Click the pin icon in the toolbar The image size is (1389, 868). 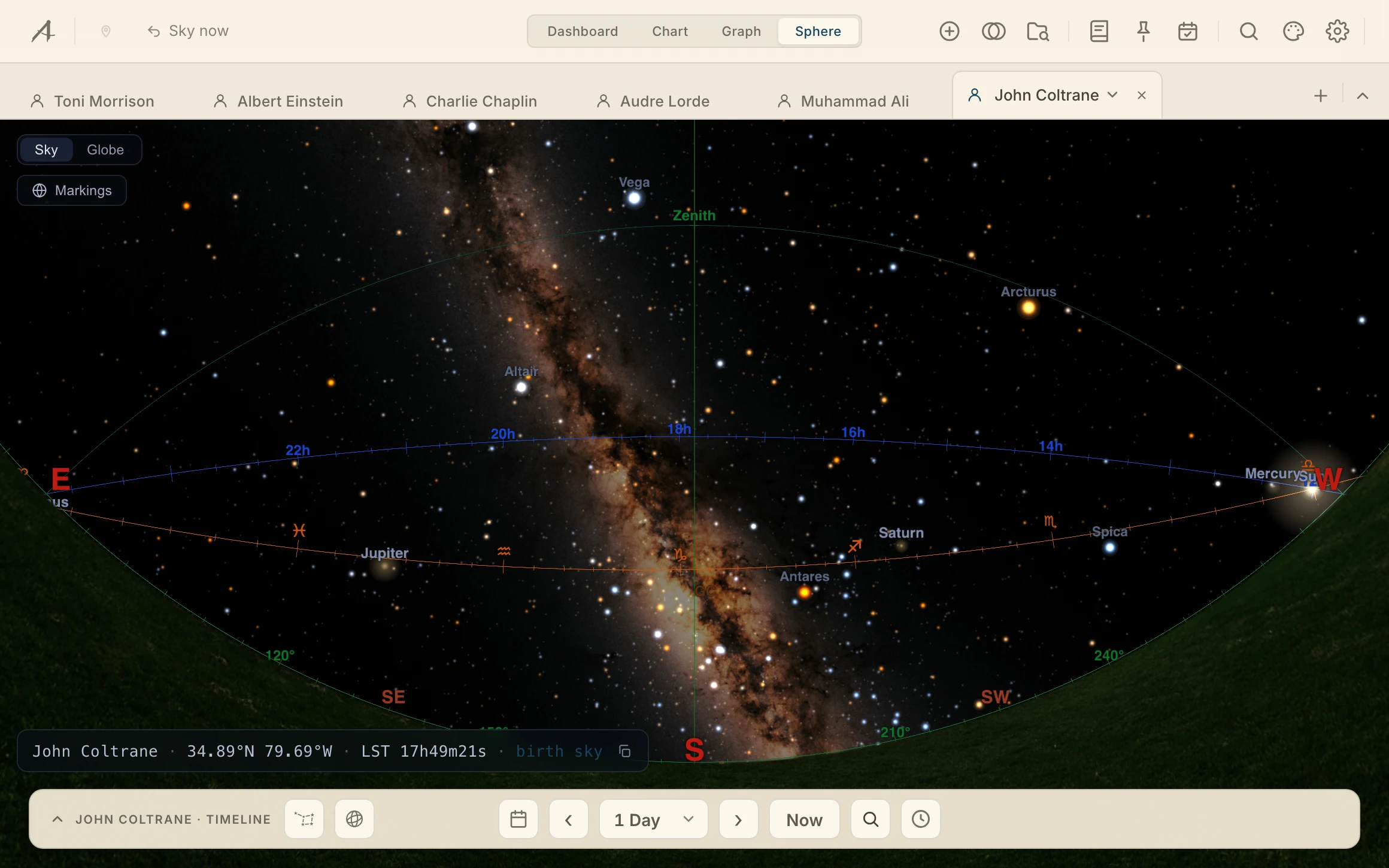click(x=1144, y=31)
